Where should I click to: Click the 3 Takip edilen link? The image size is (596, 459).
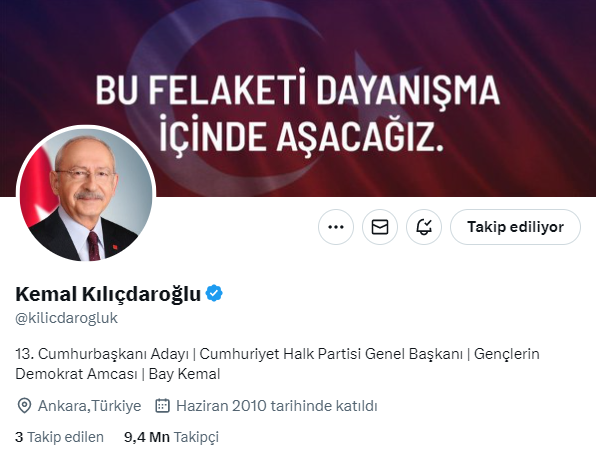coord(59,437)
